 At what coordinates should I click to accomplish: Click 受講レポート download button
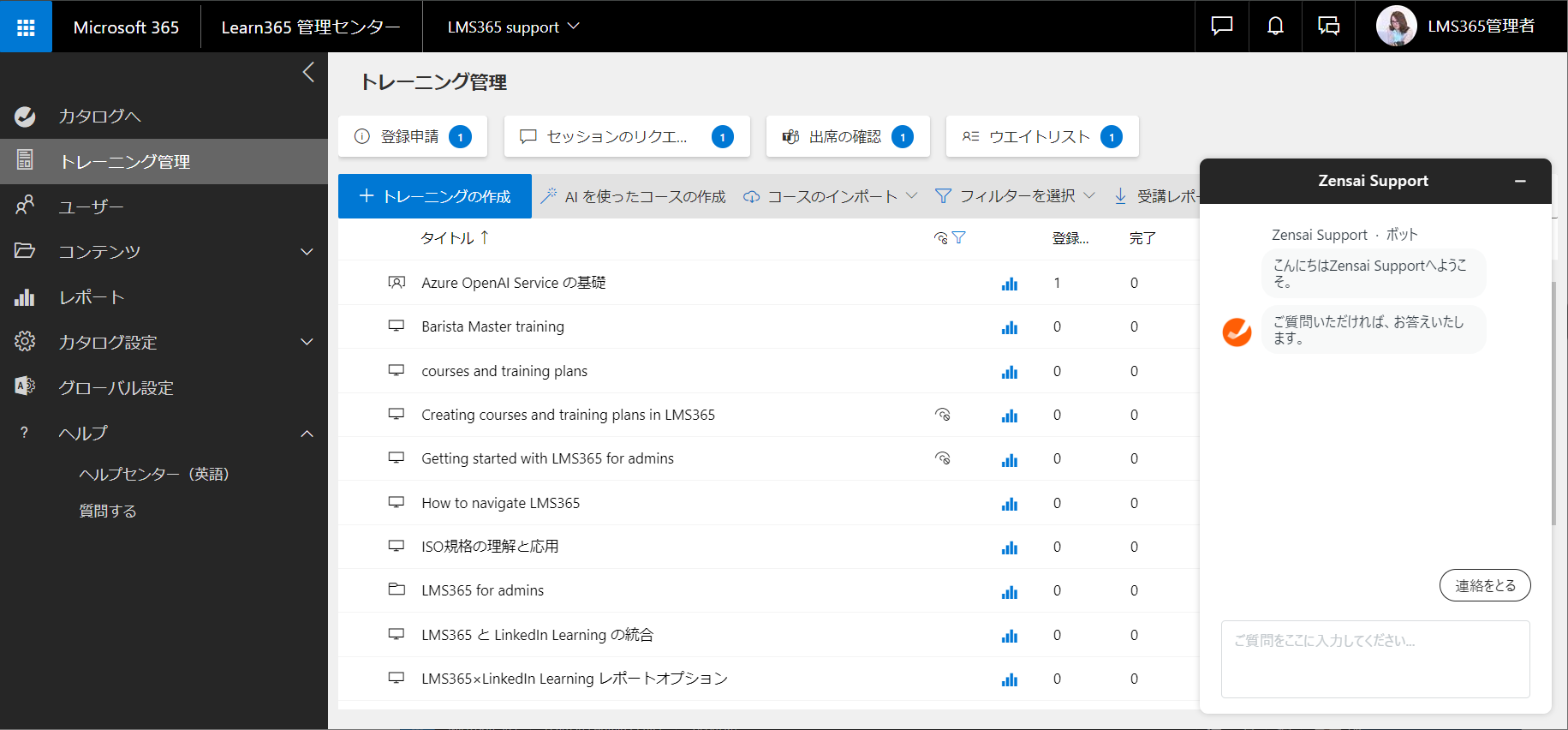1156,196
